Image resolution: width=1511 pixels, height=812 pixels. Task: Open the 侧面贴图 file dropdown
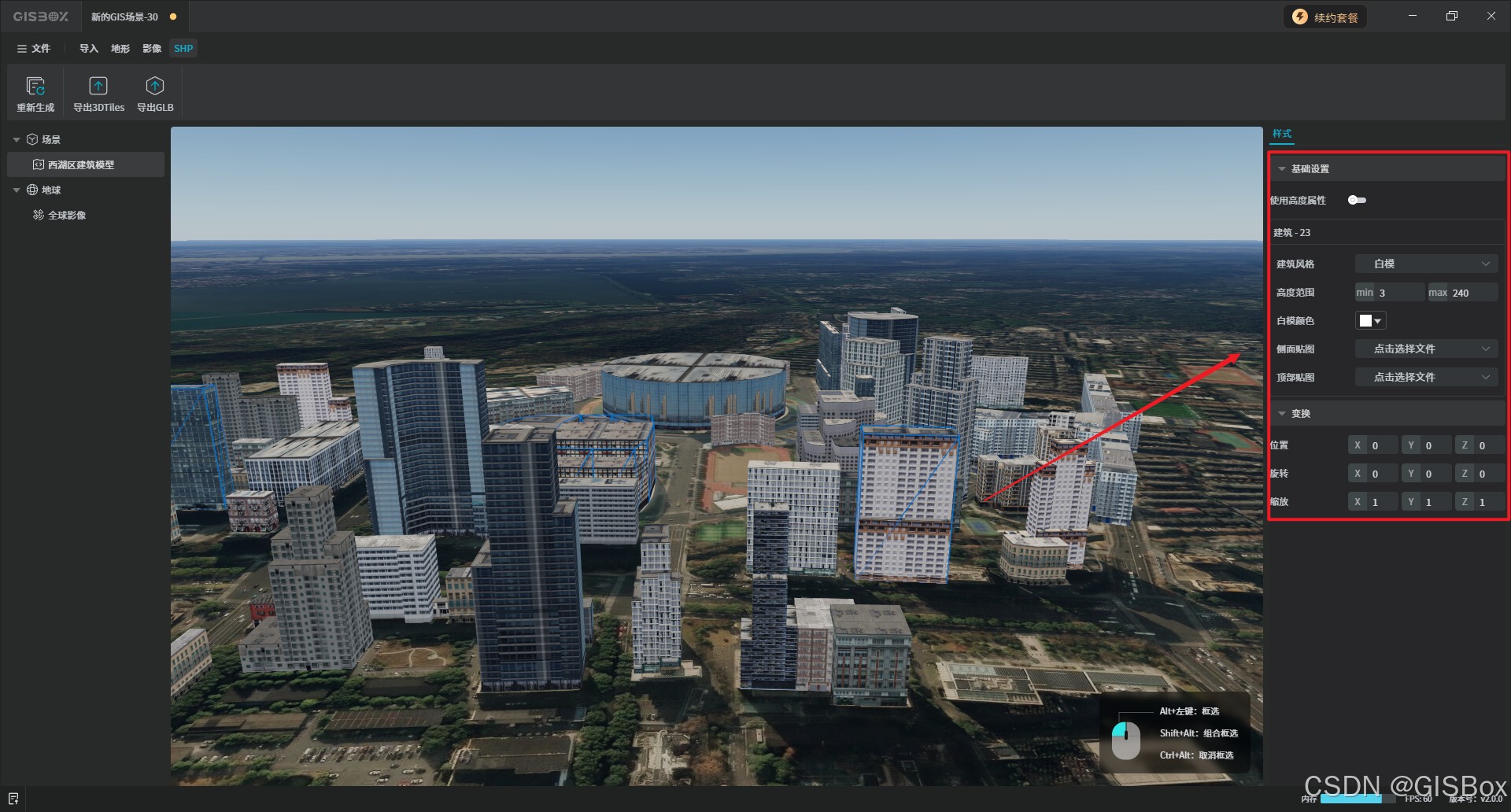(x=1426, y=349)
